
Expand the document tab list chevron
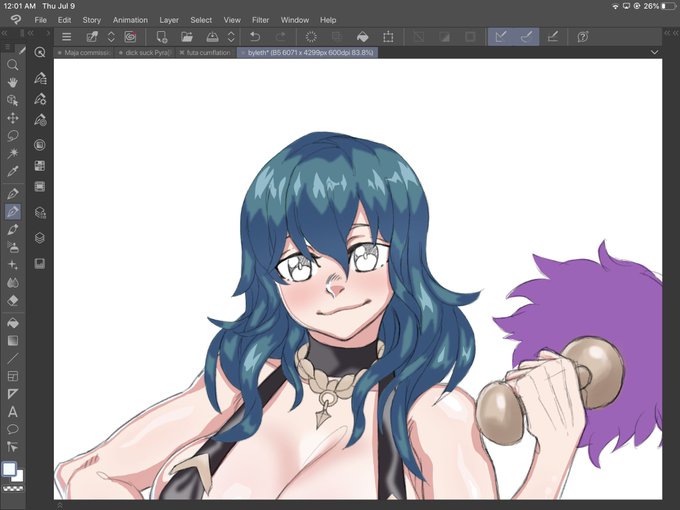click(x=654, y=52)
